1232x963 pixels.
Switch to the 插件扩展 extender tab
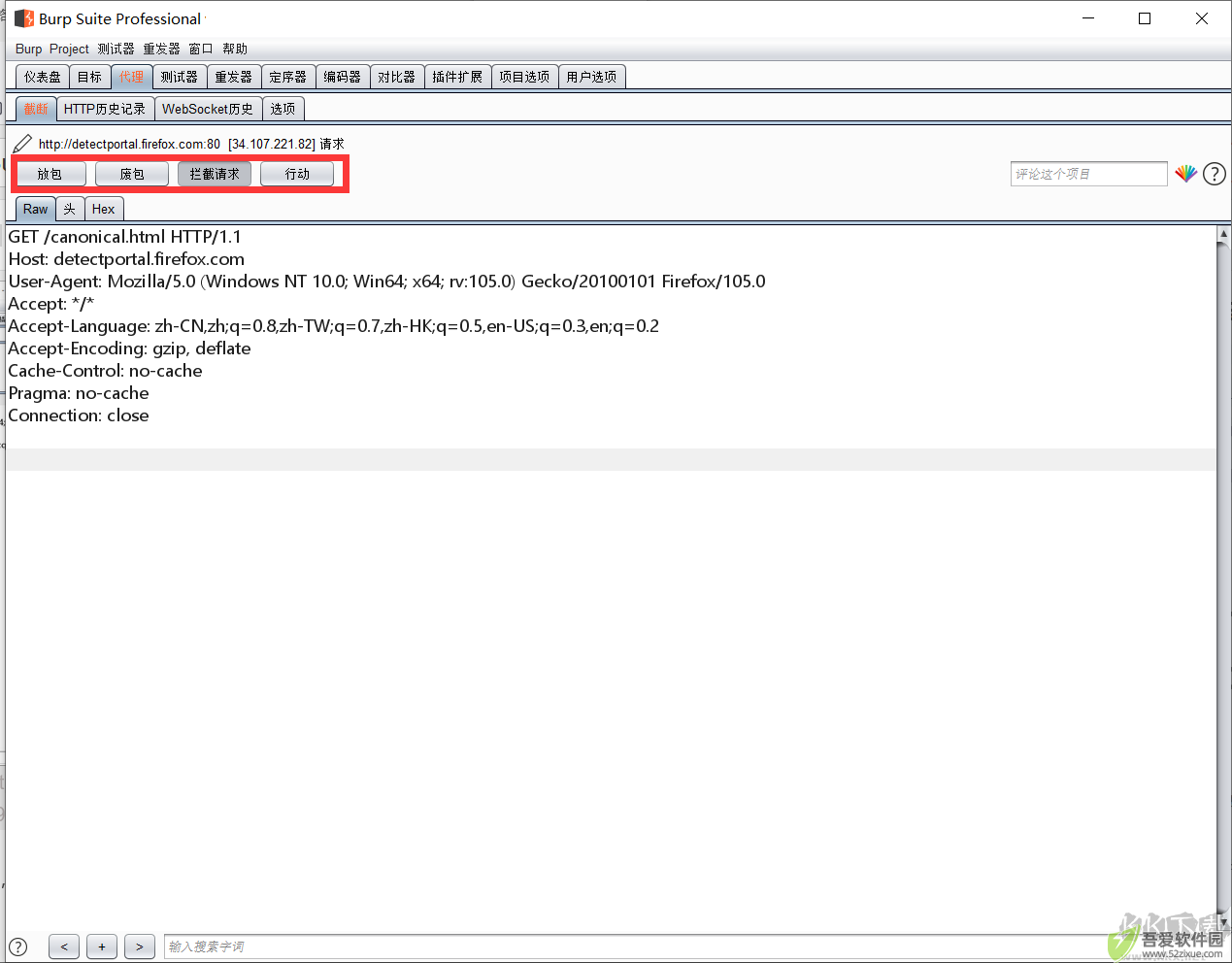coord(457,77)
